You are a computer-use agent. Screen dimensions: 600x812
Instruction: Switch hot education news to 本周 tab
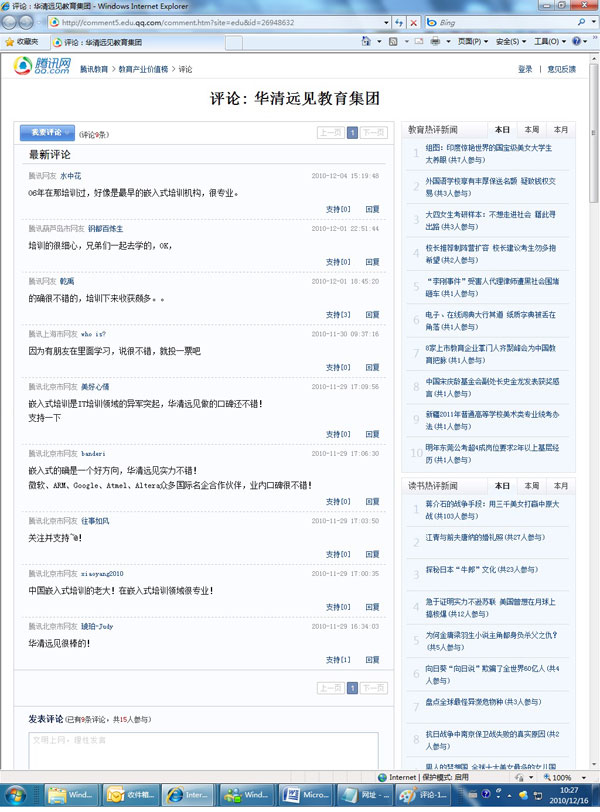(531, 130)
